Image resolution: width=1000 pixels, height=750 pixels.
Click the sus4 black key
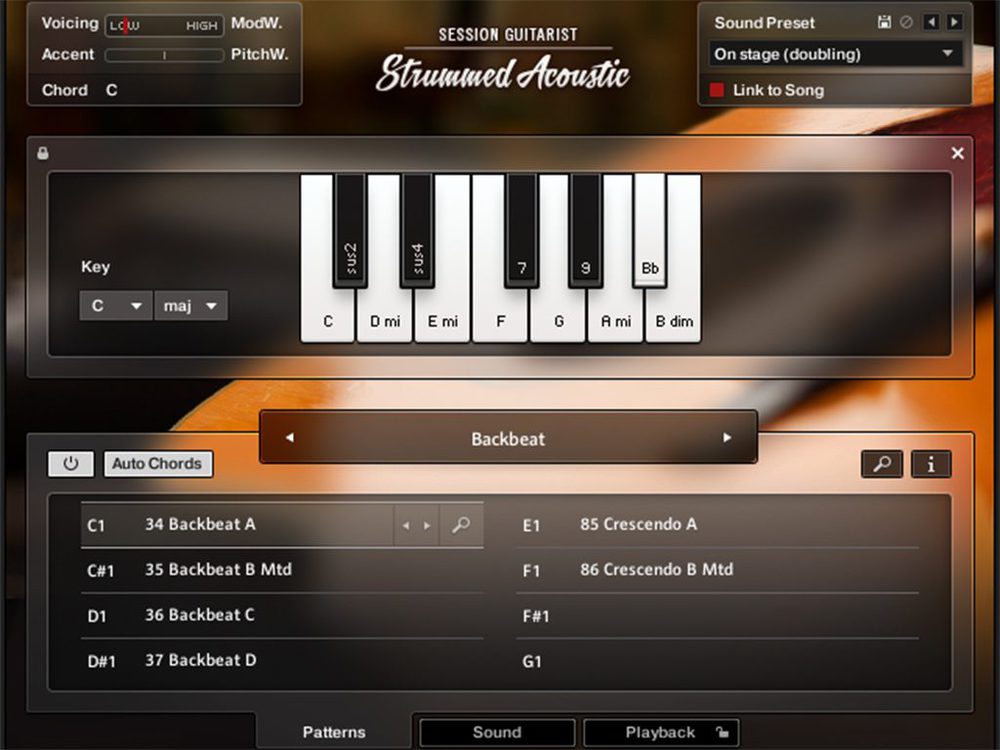coord(417,230)
